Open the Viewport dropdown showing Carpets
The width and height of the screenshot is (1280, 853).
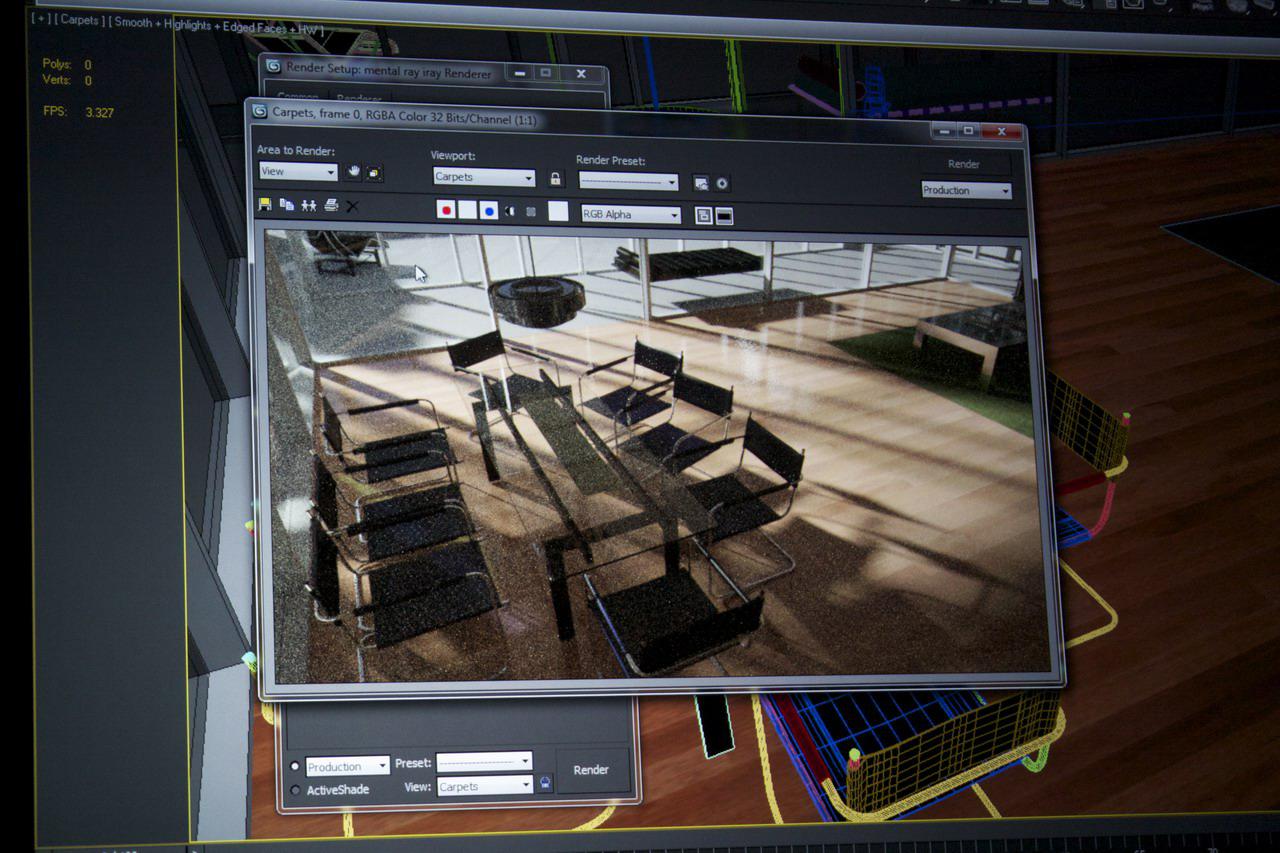[484, 177]
